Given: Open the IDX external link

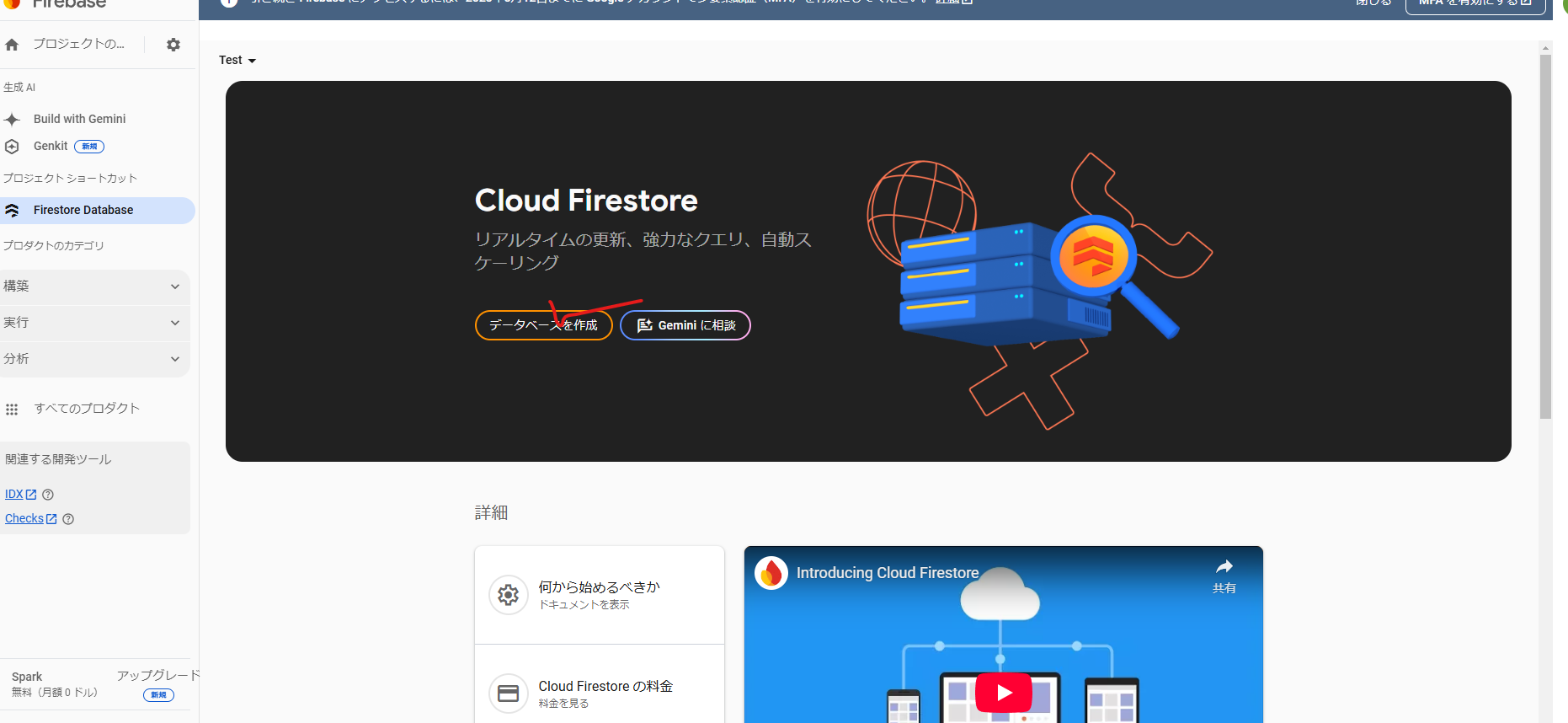Looking at the screenshot, I should point(21,495).
